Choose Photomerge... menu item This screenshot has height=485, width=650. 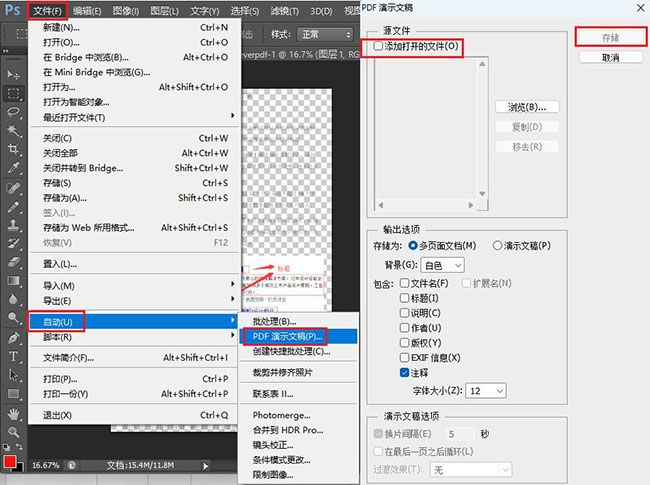coord(298,415)
